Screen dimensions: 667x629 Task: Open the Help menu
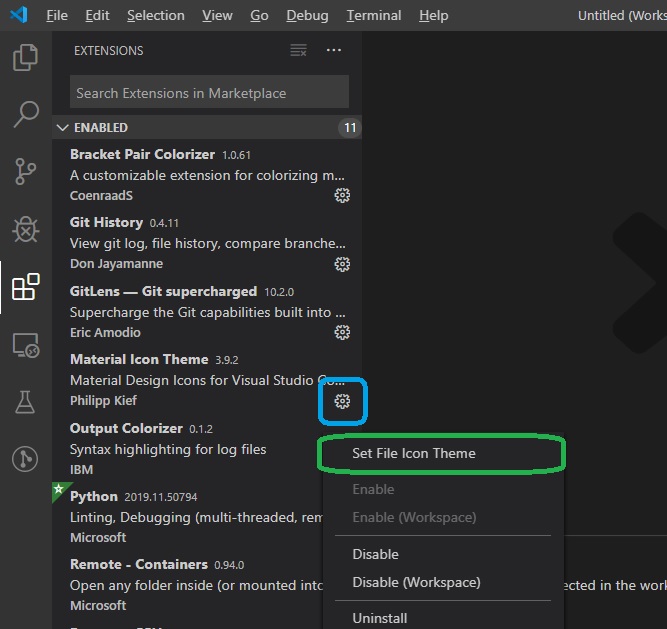[433, 15]
